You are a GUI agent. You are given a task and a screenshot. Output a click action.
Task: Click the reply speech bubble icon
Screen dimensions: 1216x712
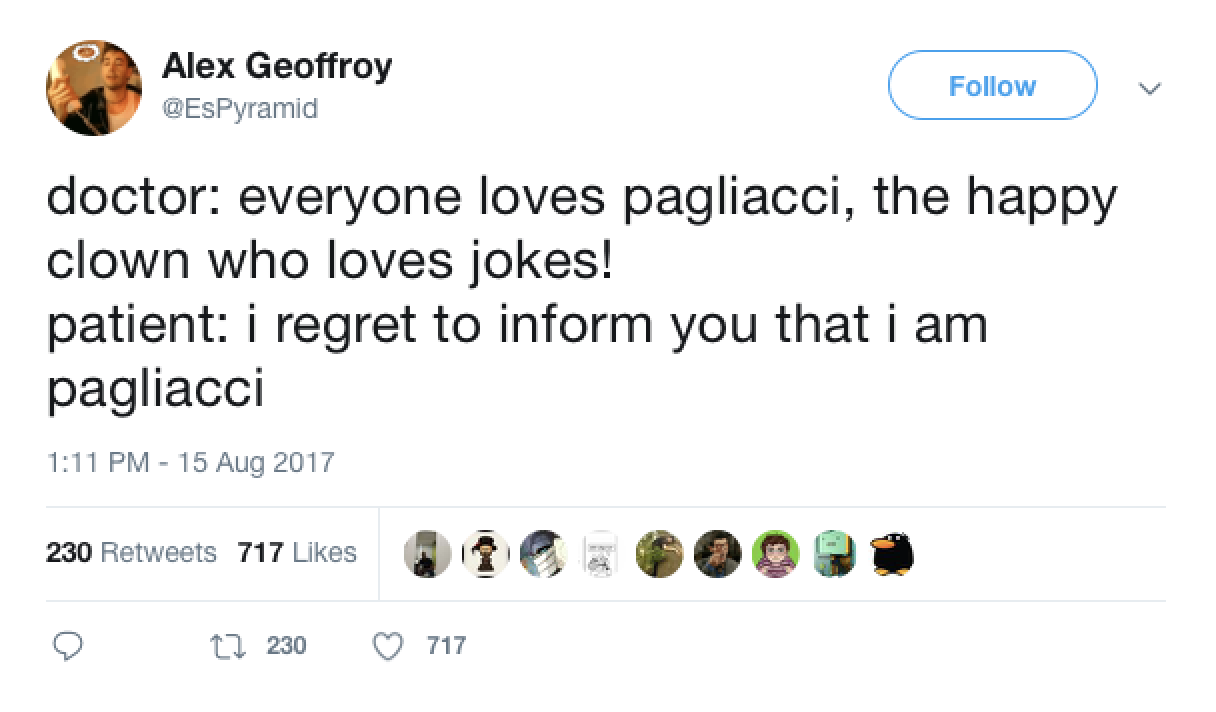67,646
